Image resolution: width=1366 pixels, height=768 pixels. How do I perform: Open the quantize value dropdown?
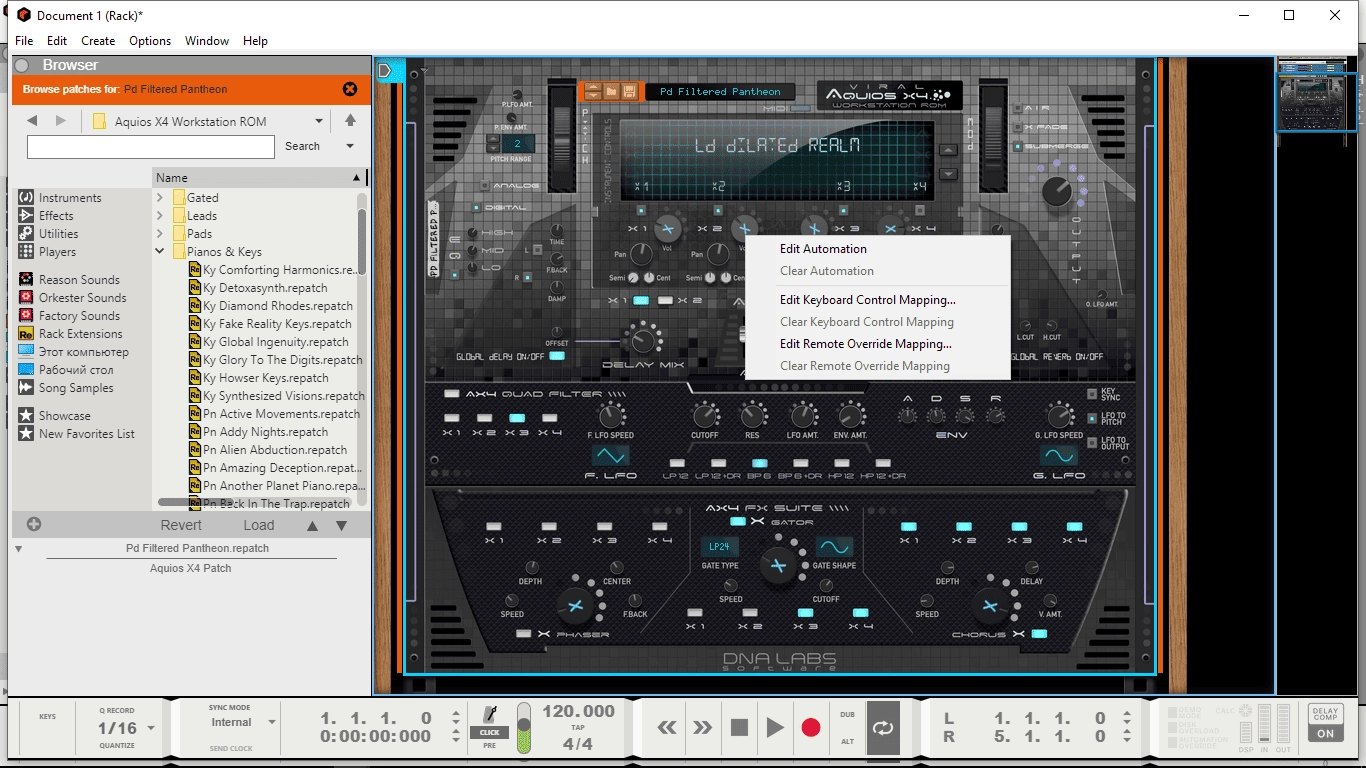(x=151, y=729)
